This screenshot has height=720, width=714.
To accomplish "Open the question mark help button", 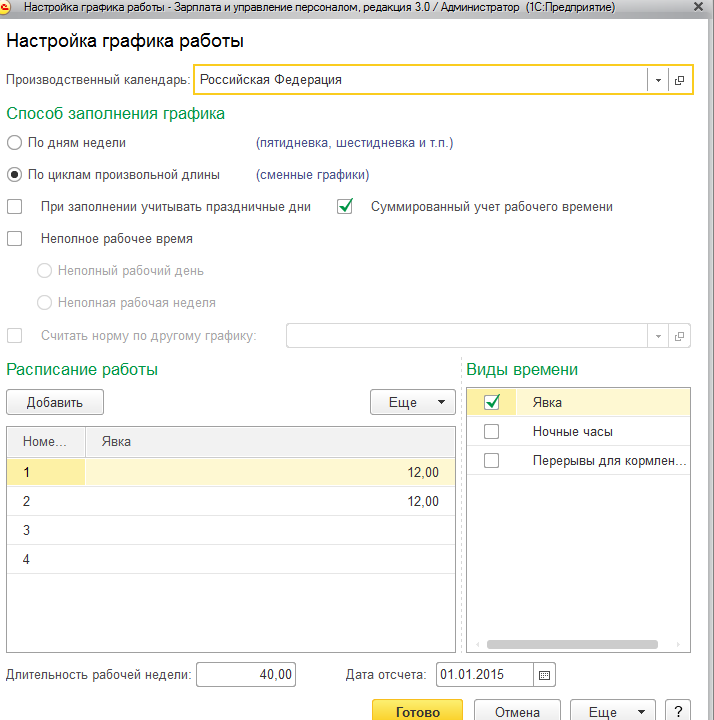I will (678, 712).
